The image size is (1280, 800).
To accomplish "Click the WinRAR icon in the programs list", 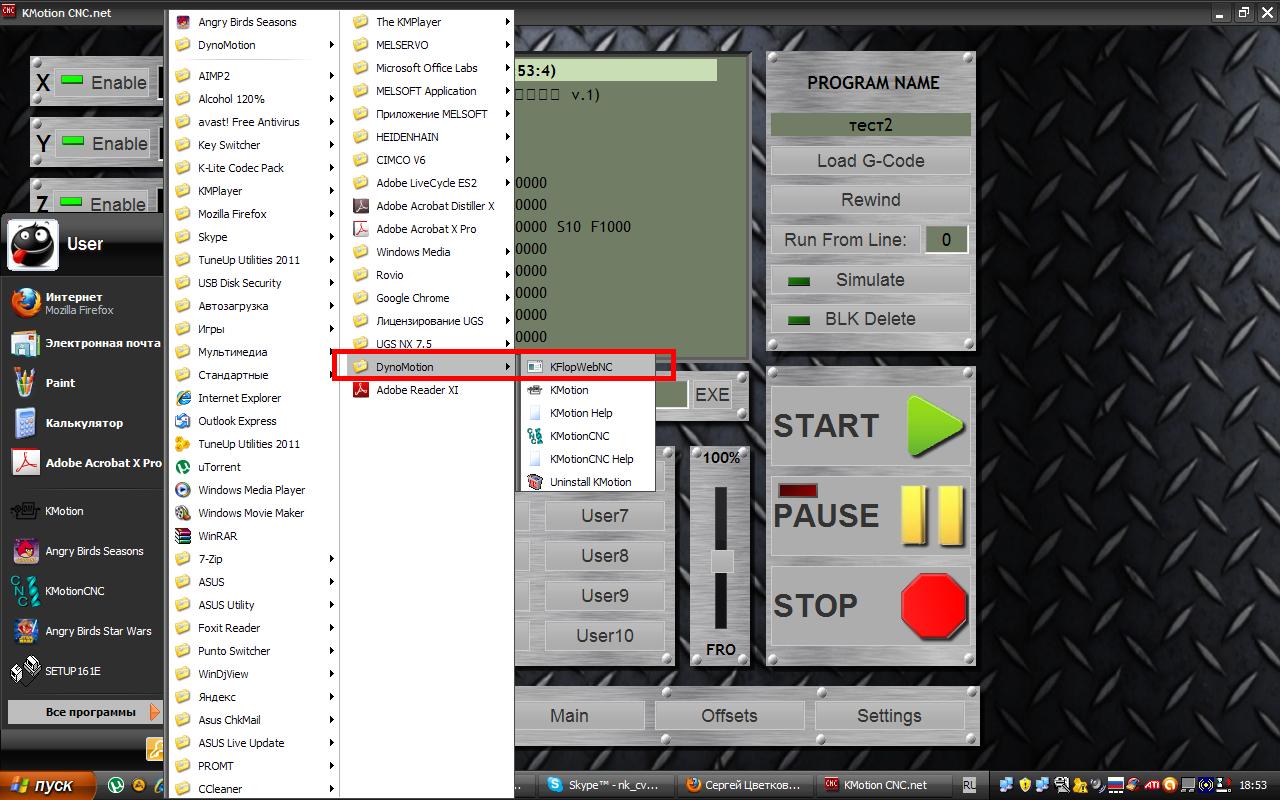I will coord(183,536).
